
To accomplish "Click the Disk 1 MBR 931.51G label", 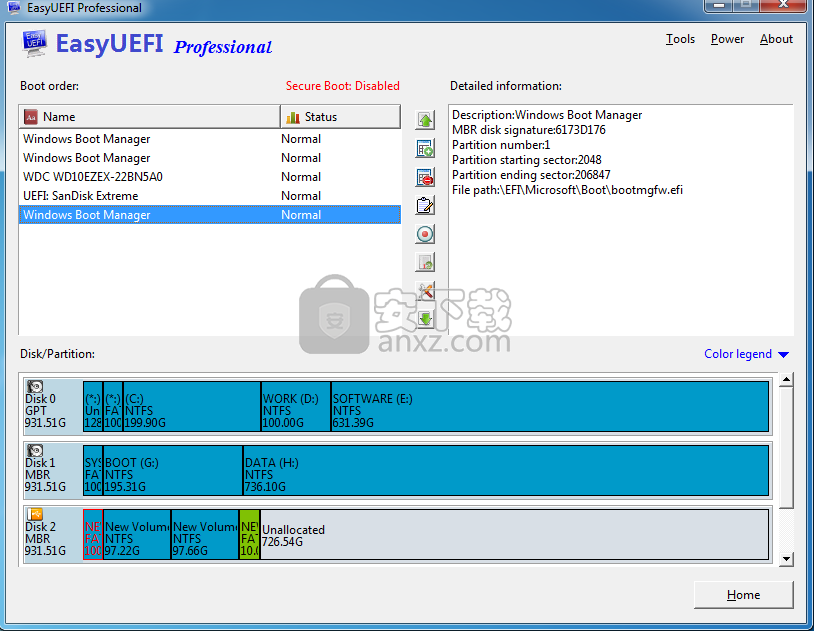I will (x=45, y=475).
